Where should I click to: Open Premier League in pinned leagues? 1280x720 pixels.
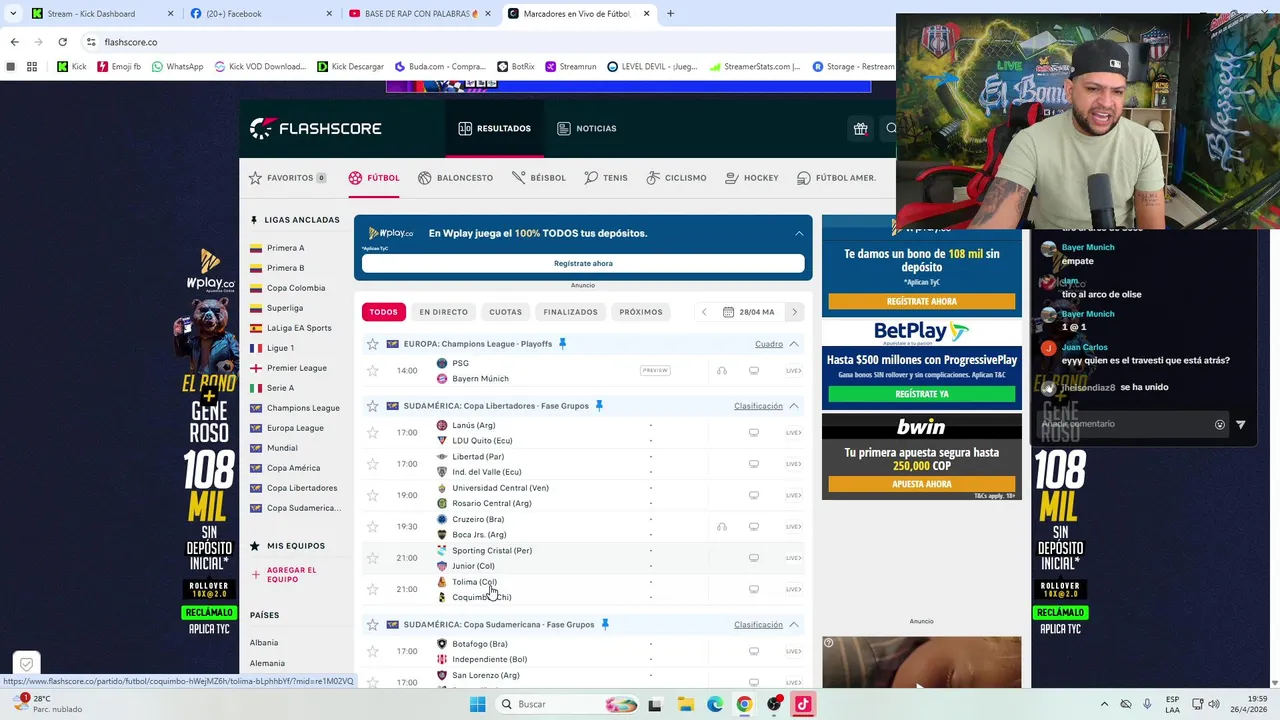coord(296,368)
